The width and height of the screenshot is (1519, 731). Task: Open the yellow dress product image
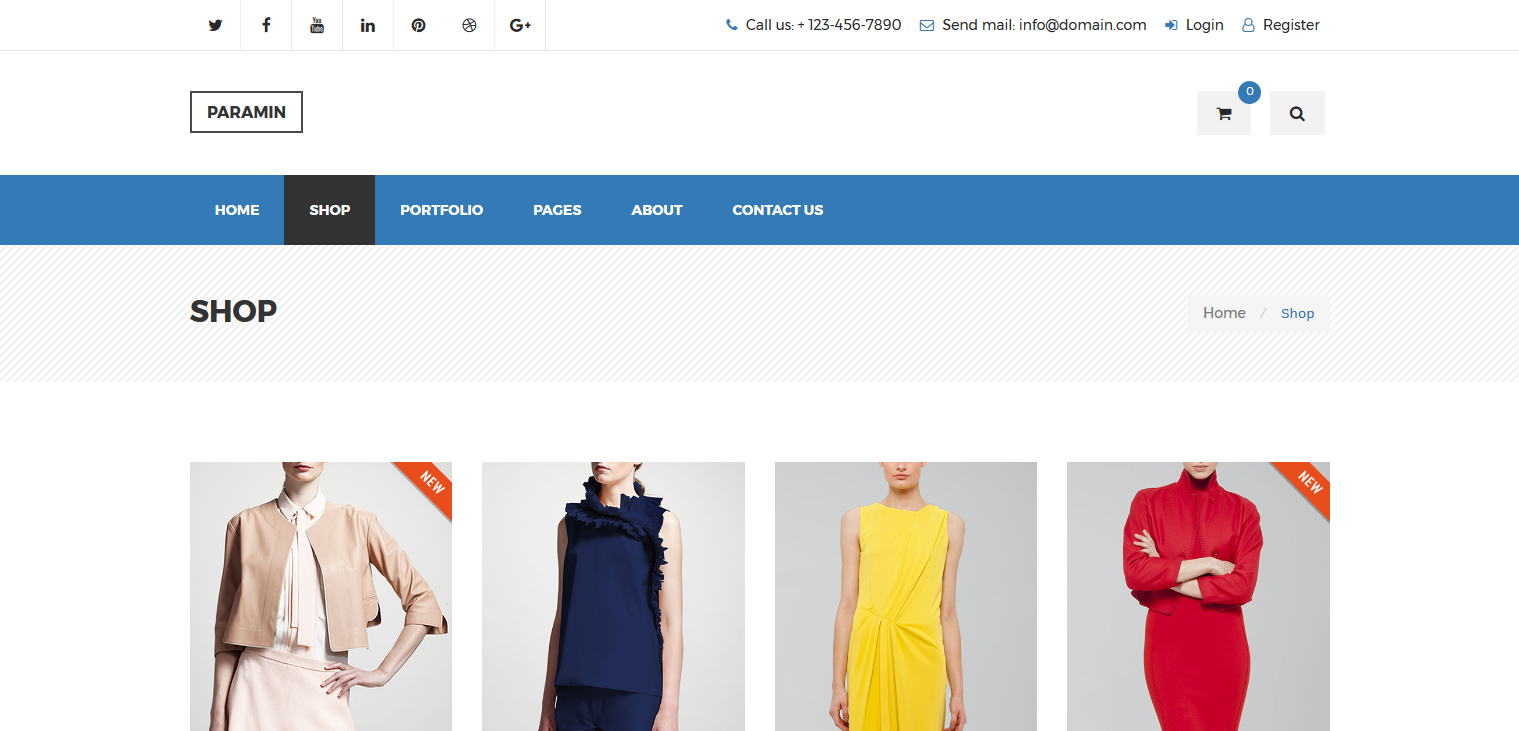[906, 597]
